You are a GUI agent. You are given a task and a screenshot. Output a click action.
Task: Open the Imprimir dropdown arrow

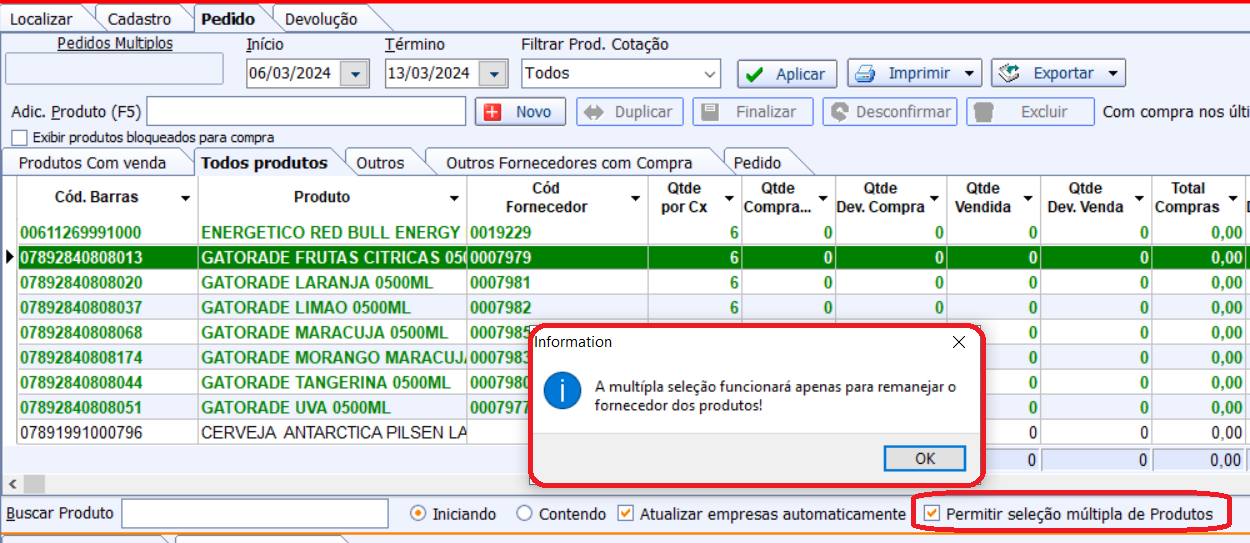969,73
